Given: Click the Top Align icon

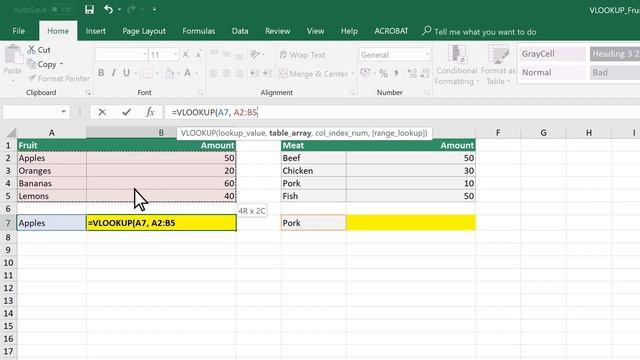Looking at the screenshot, I should pos(213,54).
